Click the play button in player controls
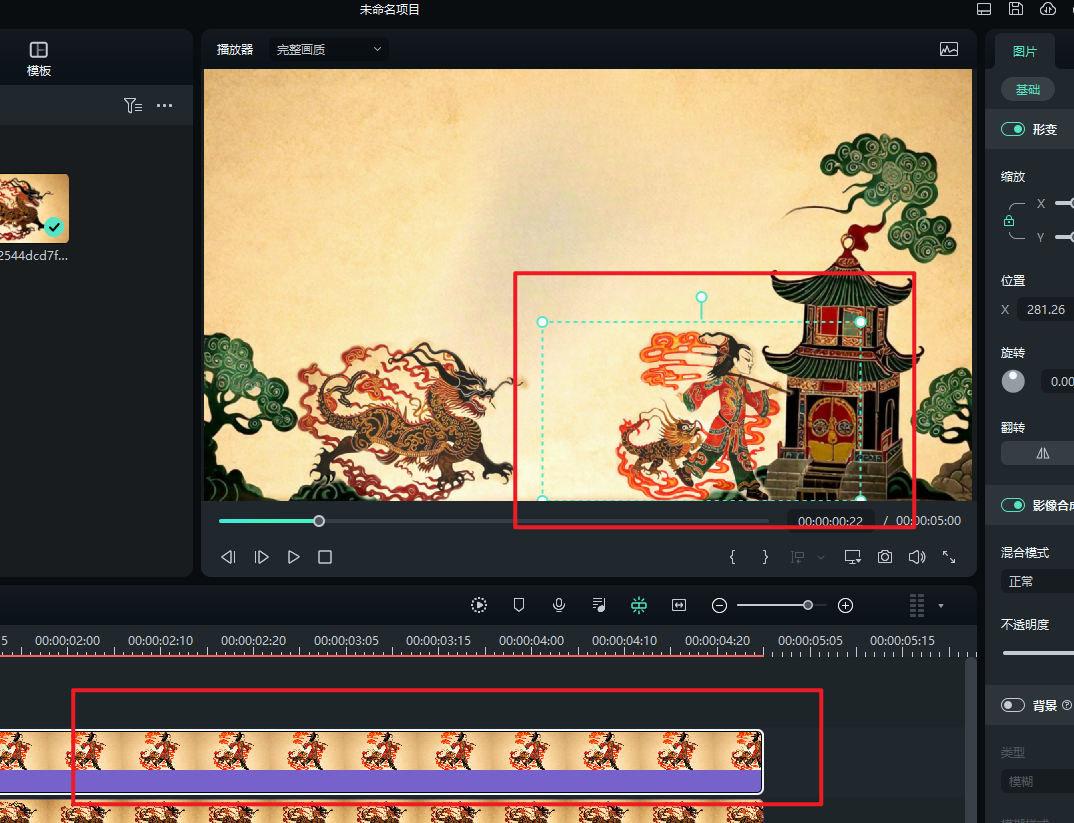1074x823 pixels. [293, 557]
